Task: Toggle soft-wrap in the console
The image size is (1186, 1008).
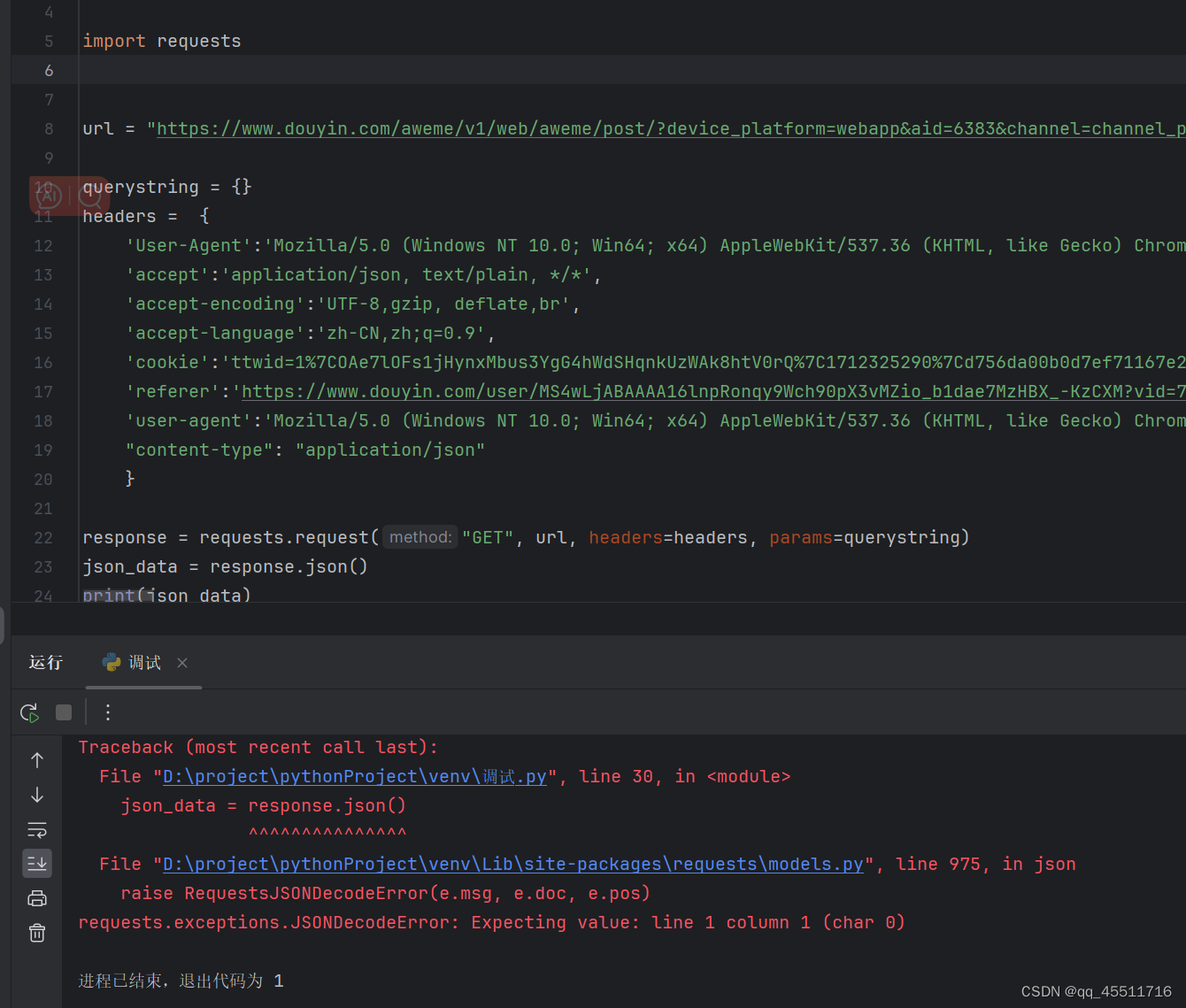Action: (36, 829)
